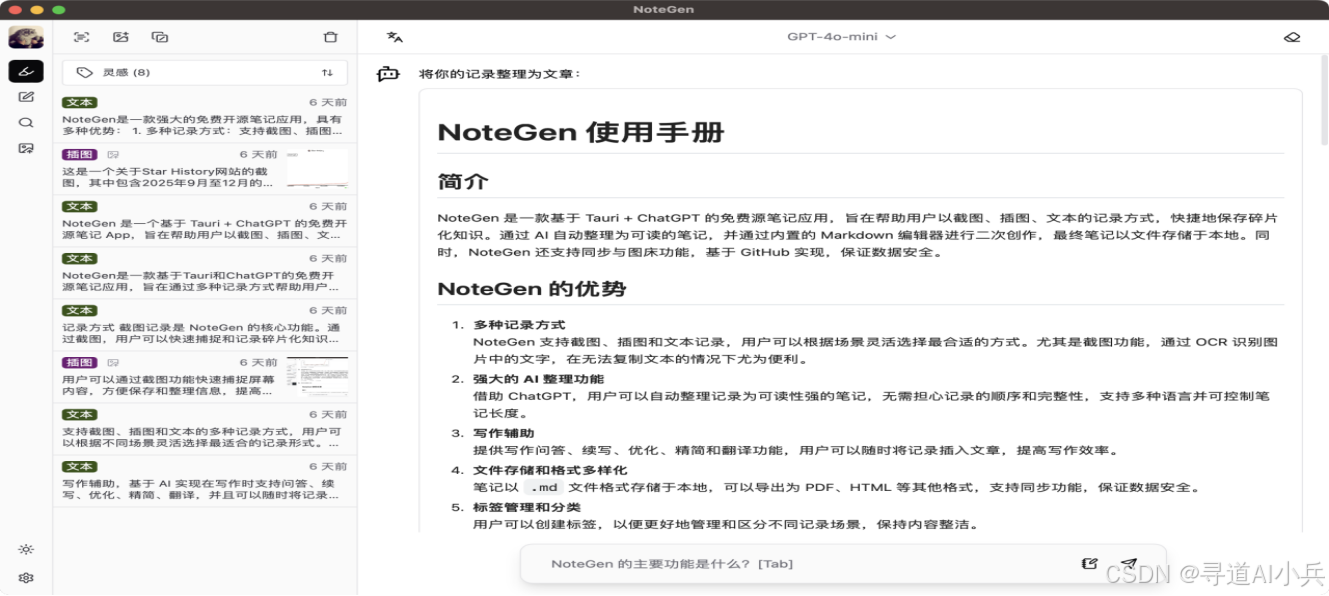
Task: Click the copy text record icon
Action: (162, 36)
